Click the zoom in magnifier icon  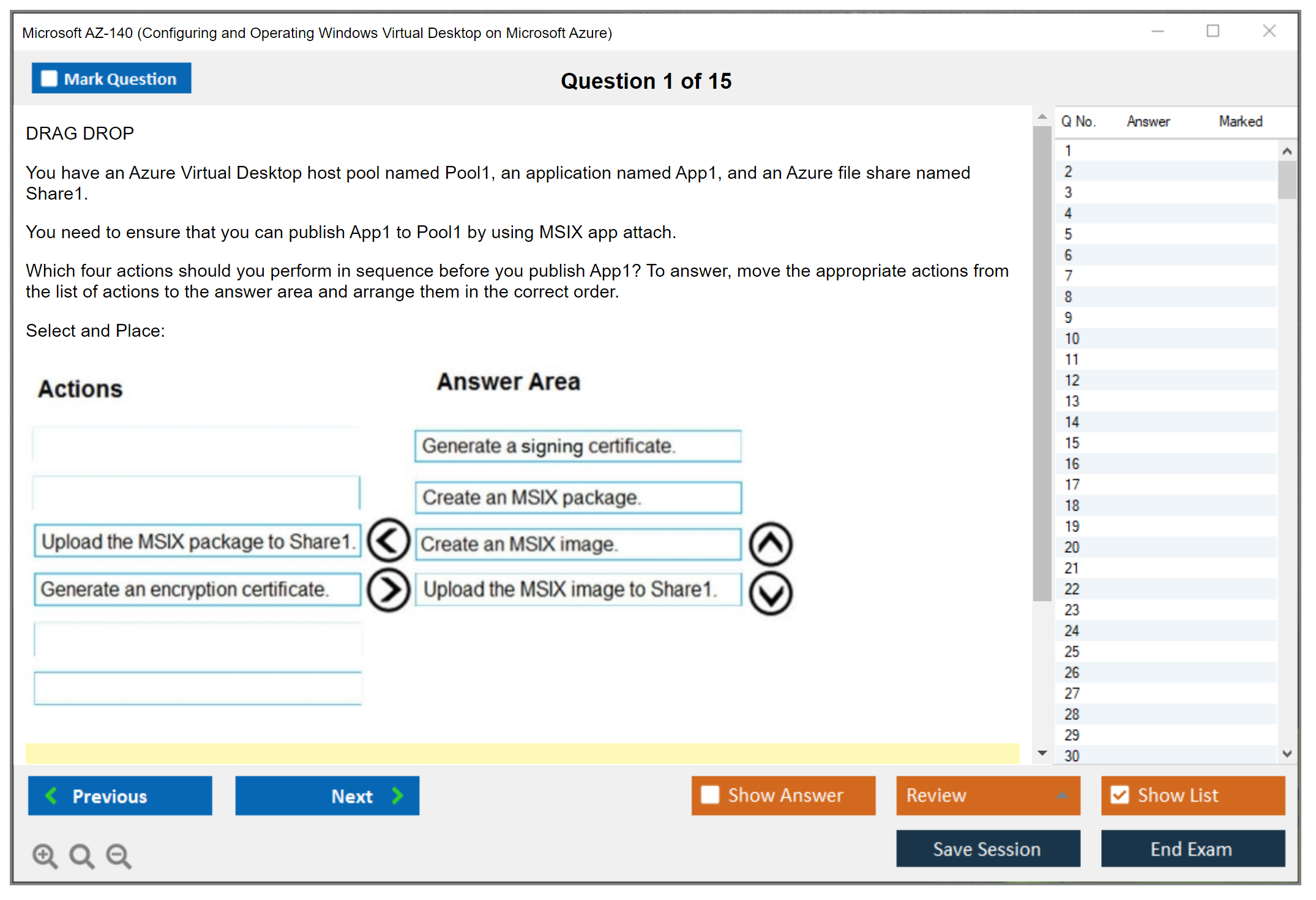tap(45, 855)
